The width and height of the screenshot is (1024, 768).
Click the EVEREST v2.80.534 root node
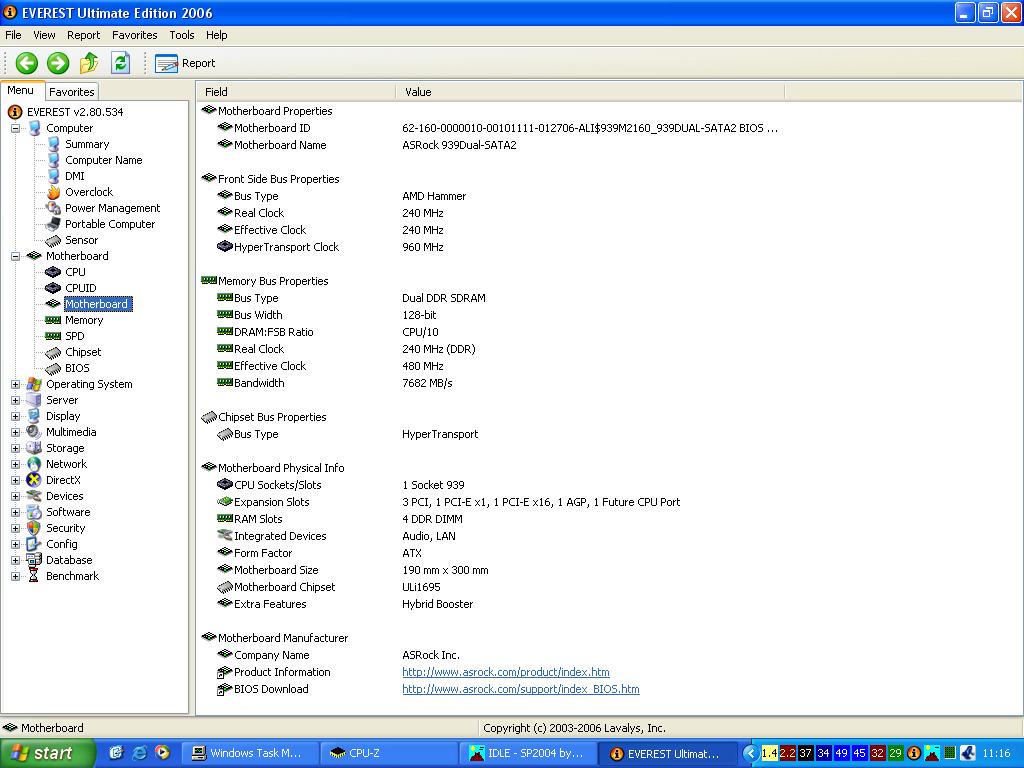coord(74,112)
